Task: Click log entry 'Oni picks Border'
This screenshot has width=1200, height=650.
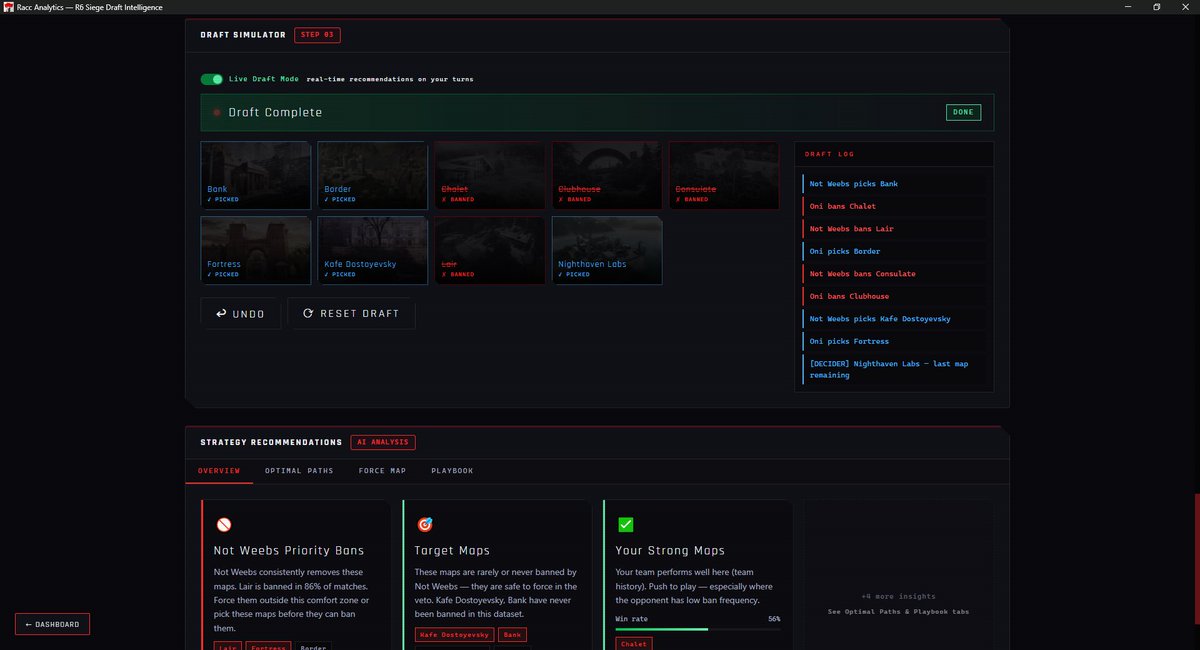Action: (x=894, y=251)
